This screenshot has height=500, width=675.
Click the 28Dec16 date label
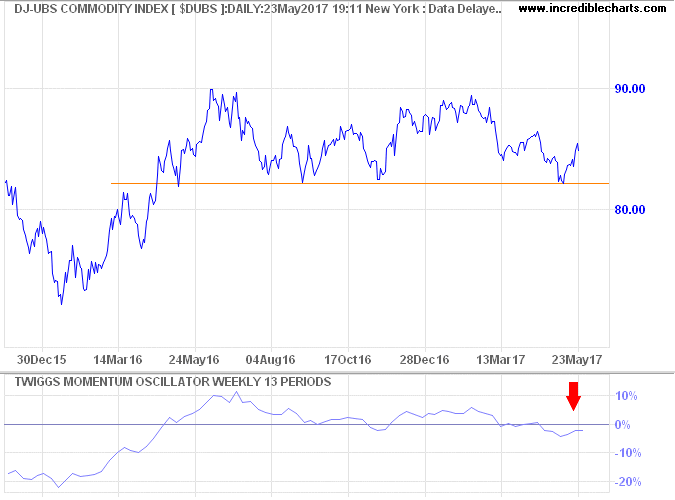click(424, 360)
